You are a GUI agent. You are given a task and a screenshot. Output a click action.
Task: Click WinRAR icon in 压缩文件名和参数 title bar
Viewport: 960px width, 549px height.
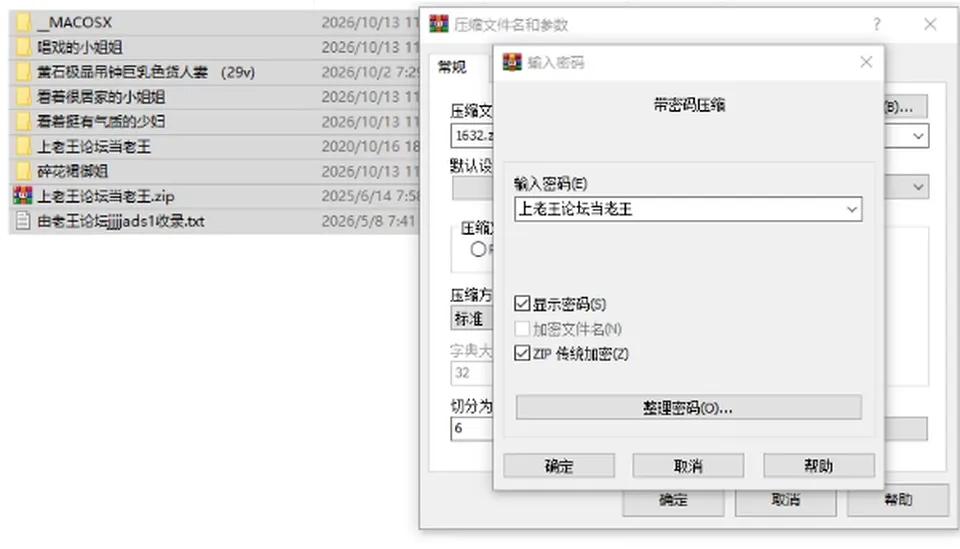pos(438,24)
